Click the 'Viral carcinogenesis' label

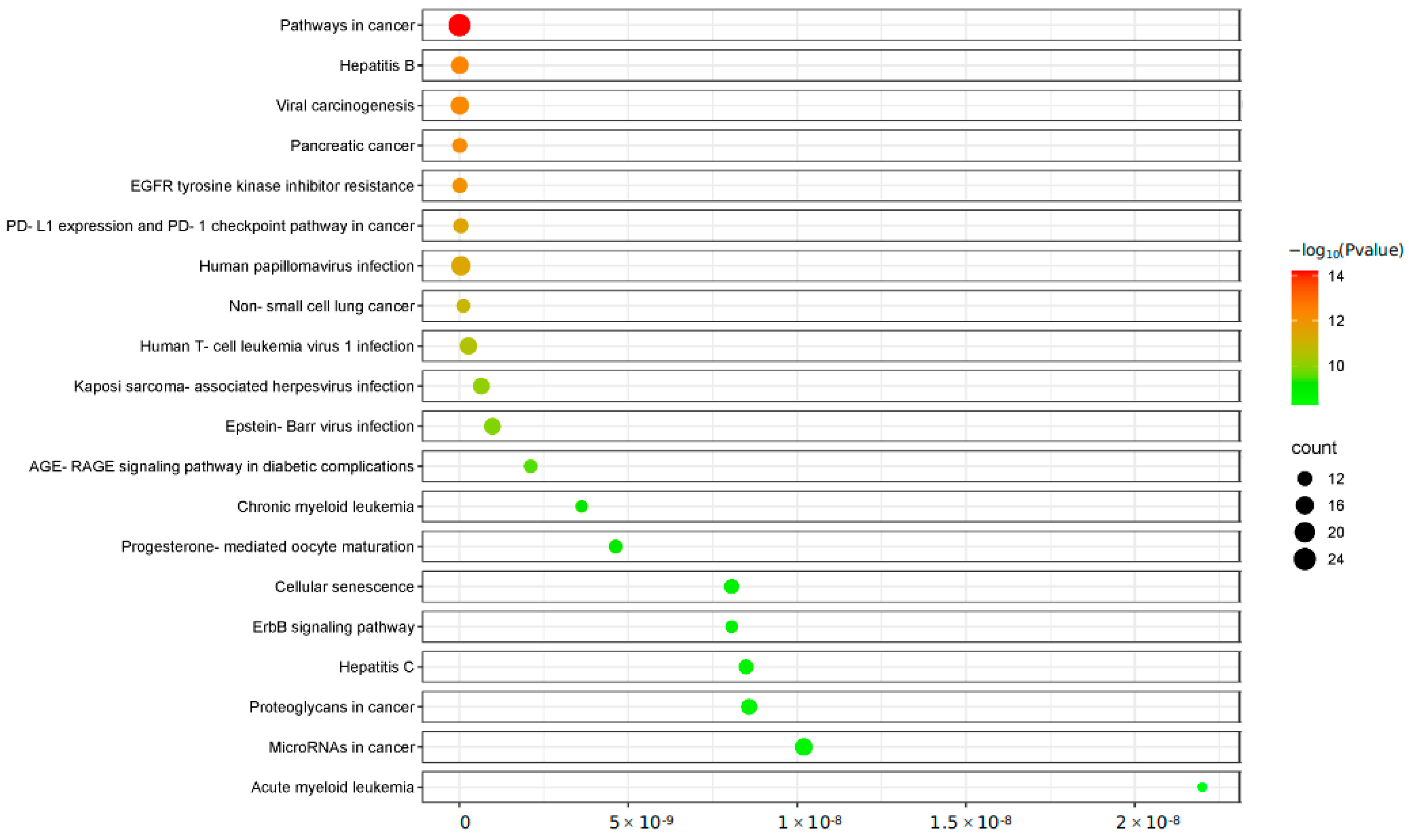[x=346, y=106]
